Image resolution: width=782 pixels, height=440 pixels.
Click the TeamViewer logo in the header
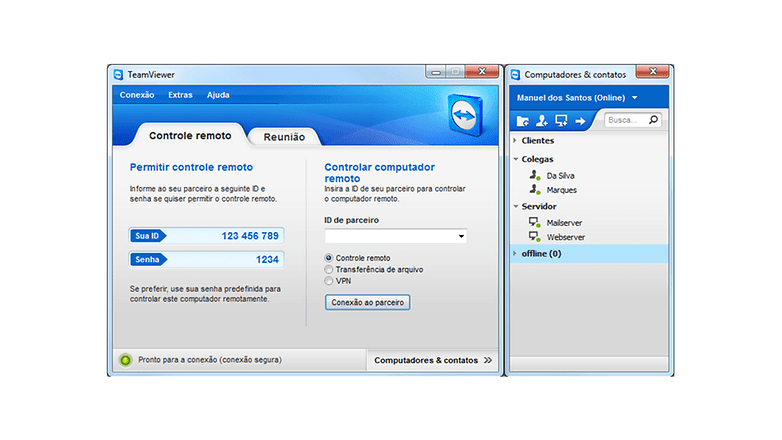point(465,114)
